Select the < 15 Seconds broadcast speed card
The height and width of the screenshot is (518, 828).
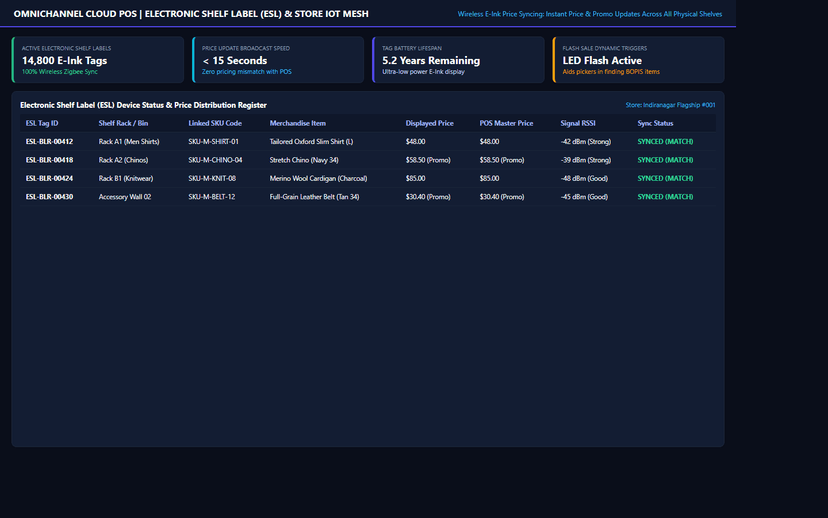click(x=278, y=60)
